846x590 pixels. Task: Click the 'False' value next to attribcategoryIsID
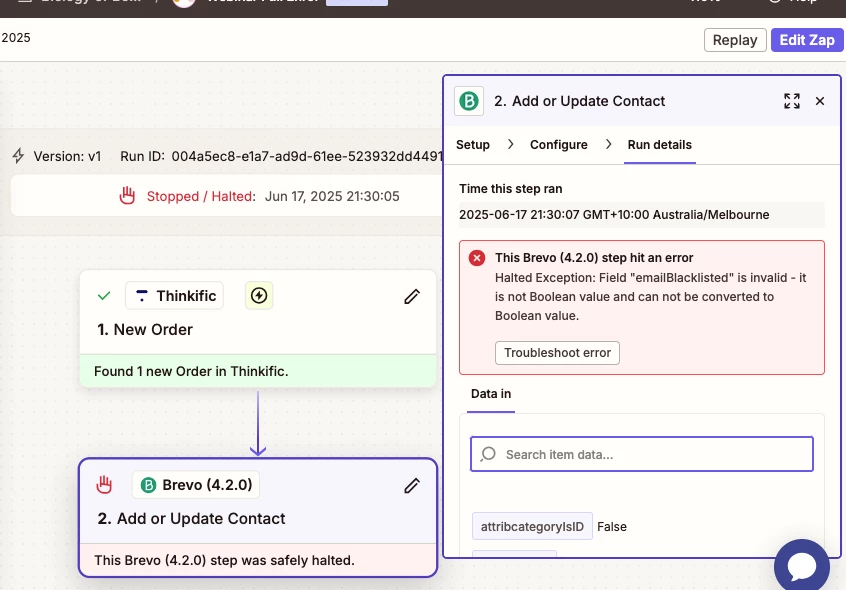click(612, 527)
